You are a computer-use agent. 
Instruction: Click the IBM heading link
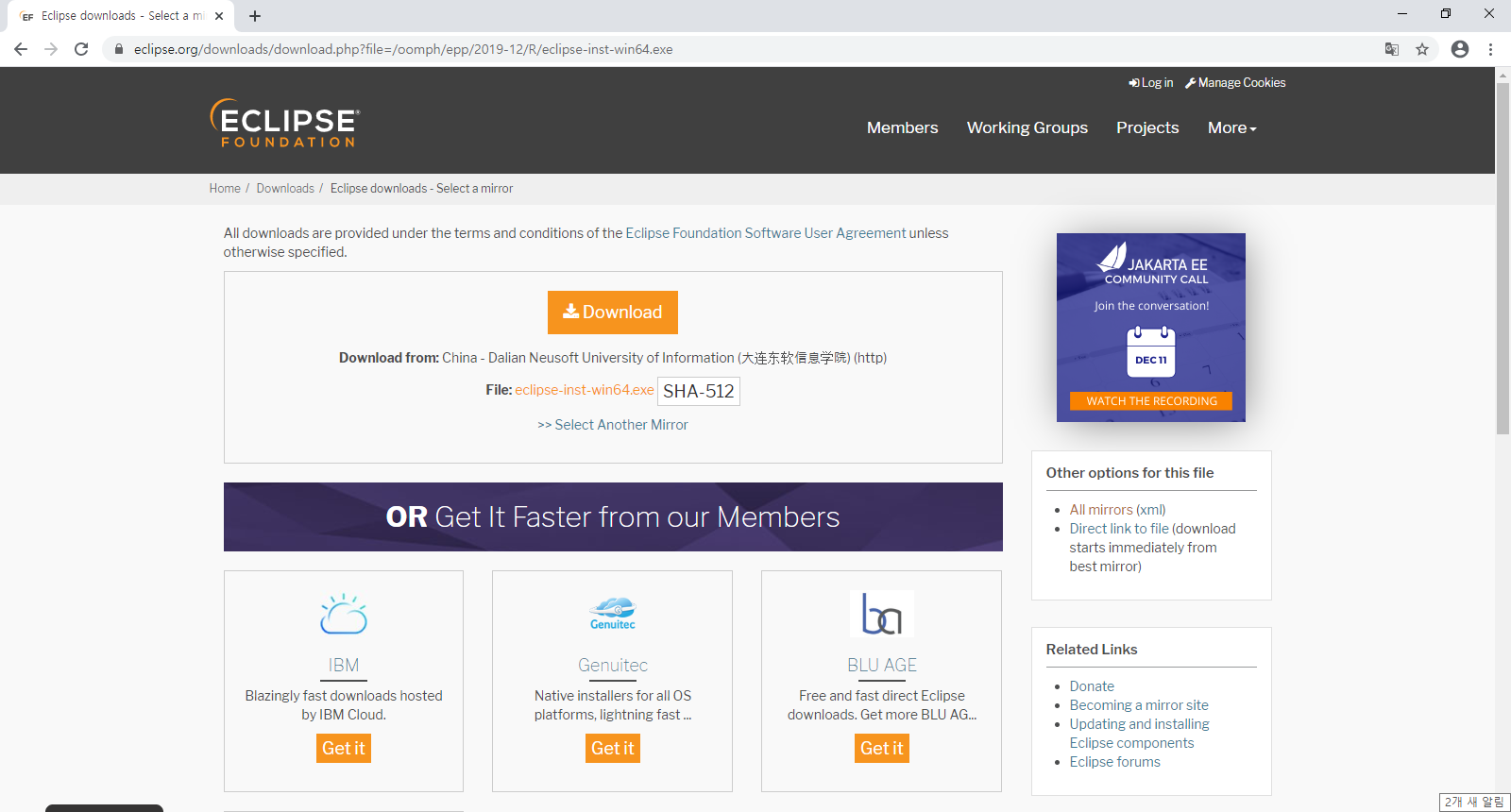coord(344,666)
